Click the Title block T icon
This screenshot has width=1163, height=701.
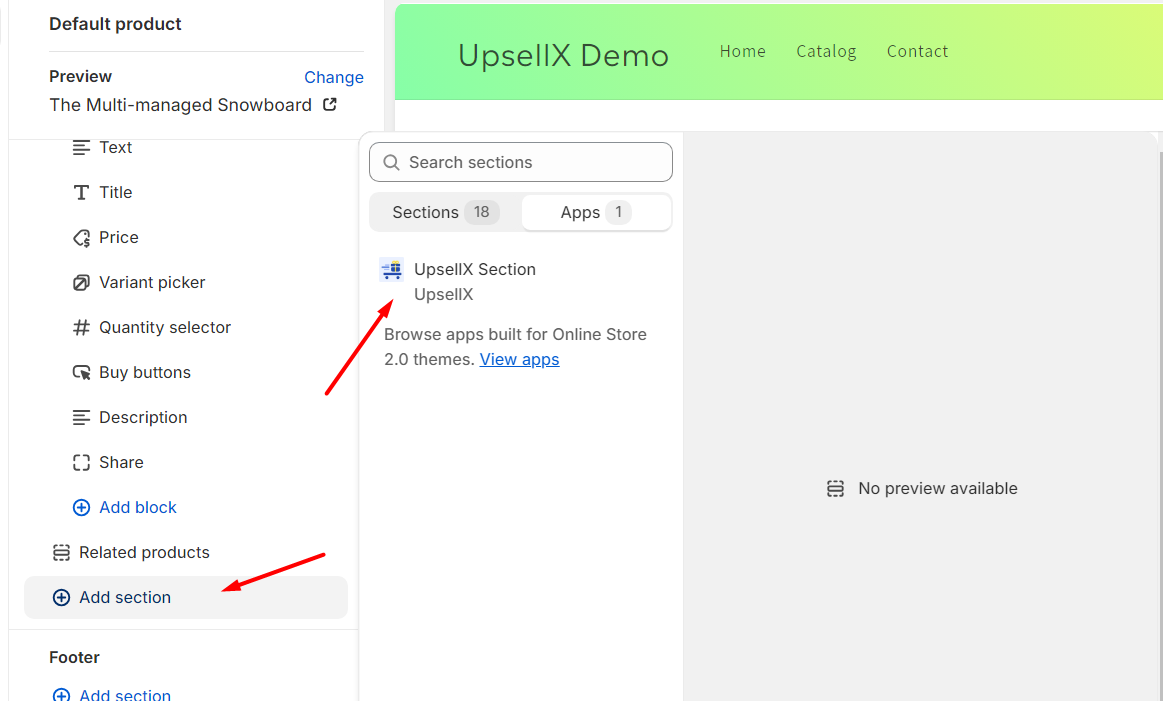click(81, 193)
